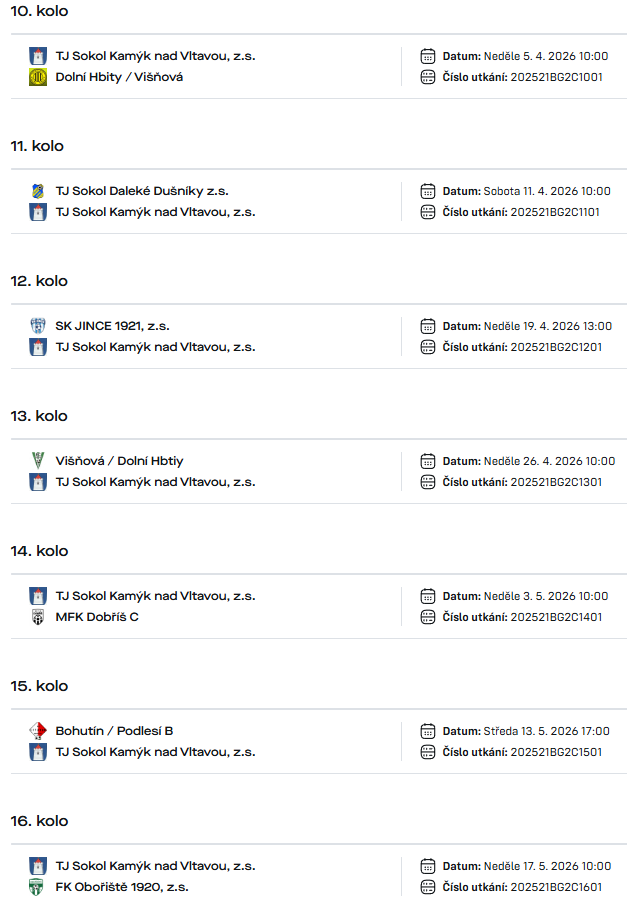
Task: Click MFK Dobříš C club crest
Action: 38,617
